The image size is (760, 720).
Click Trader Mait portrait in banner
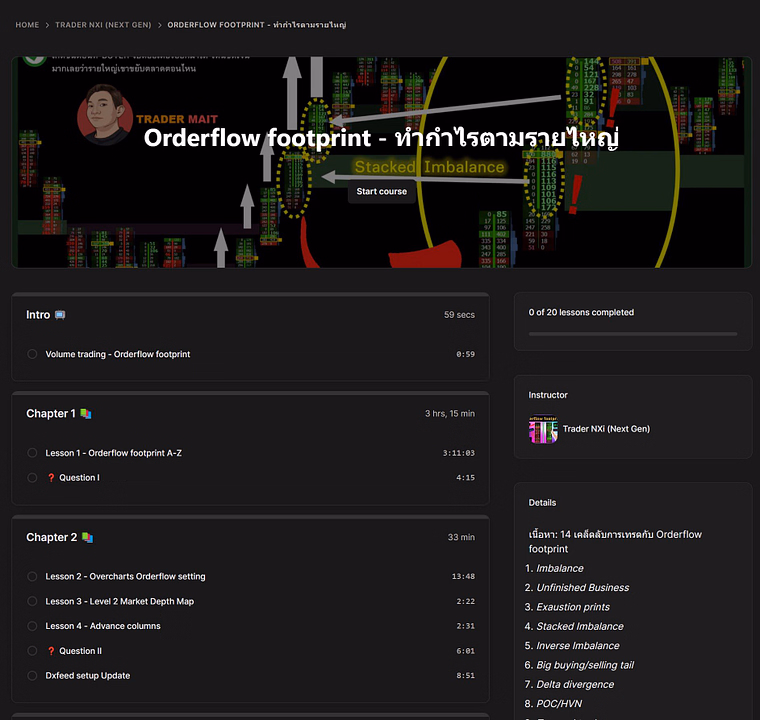tap(105, 114)
